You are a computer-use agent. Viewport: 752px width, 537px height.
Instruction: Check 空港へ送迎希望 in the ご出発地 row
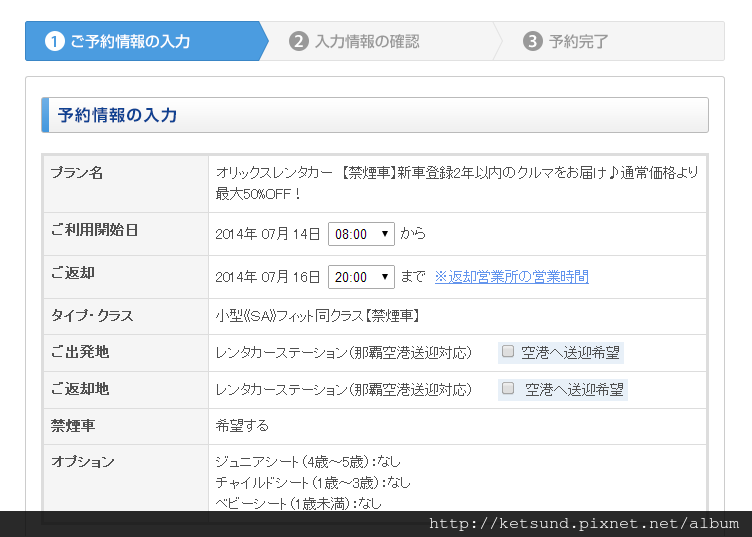click(508, 351)
